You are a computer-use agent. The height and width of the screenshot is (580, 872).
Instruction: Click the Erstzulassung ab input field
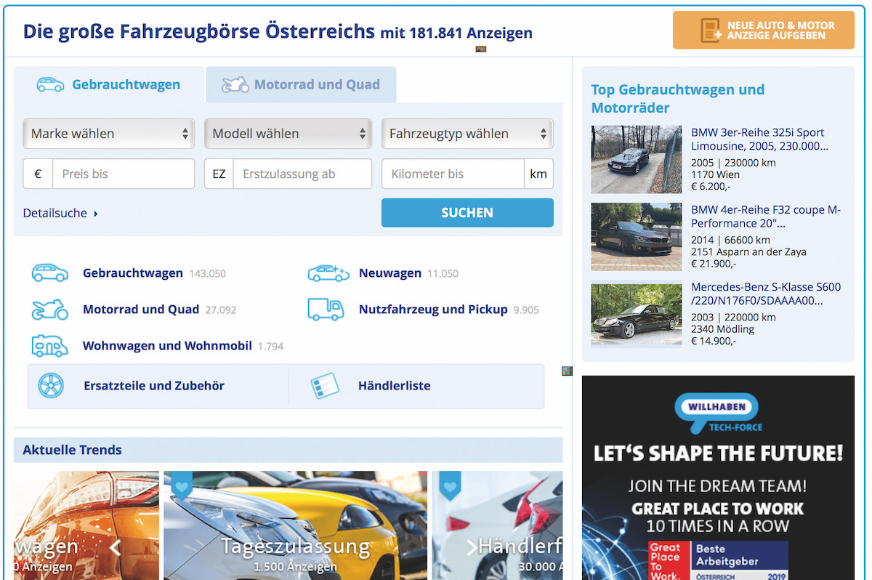pos(303,173)
